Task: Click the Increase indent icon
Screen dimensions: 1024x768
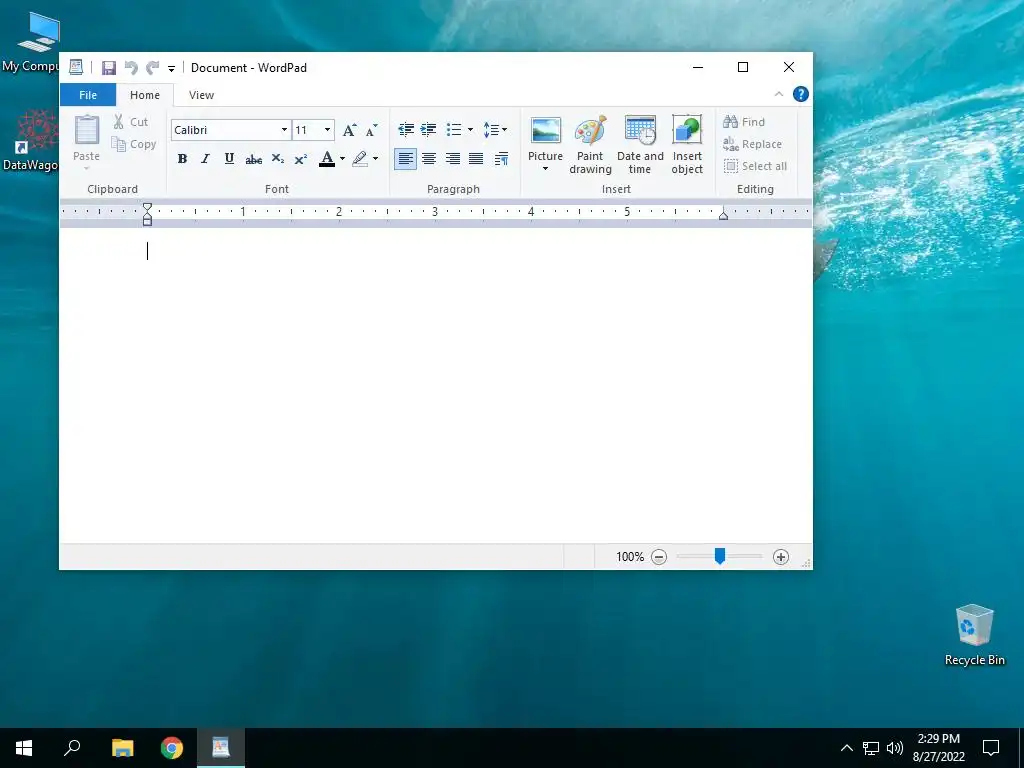Action: click(x=428, y=129)
